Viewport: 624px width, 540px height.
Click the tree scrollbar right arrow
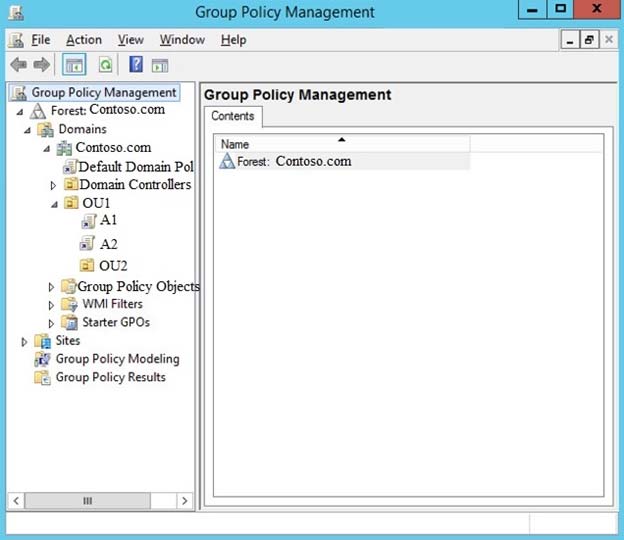[185, 501]
